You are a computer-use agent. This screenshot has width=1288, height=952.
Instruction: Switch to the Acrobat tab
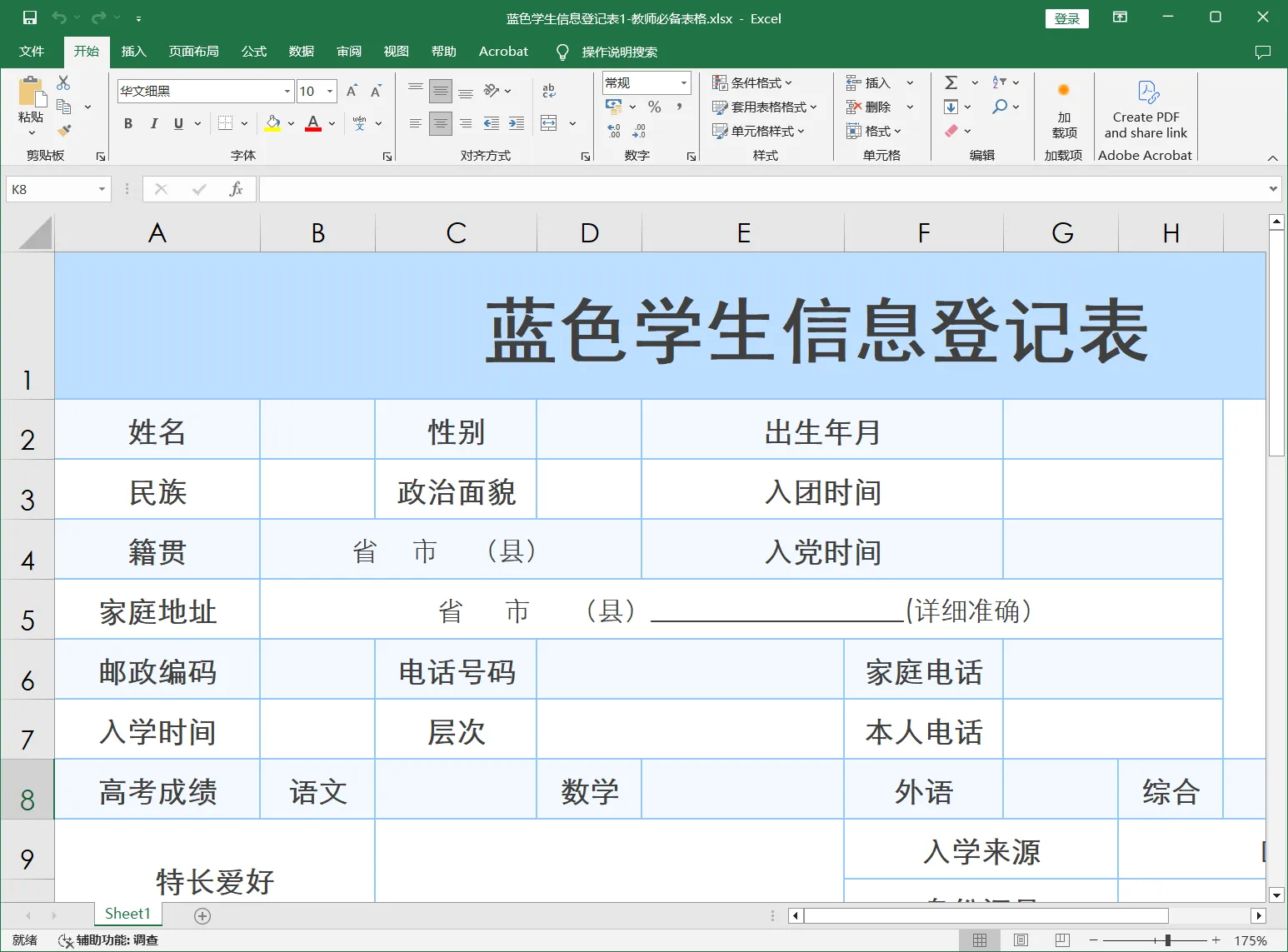[x=503, y=52]
